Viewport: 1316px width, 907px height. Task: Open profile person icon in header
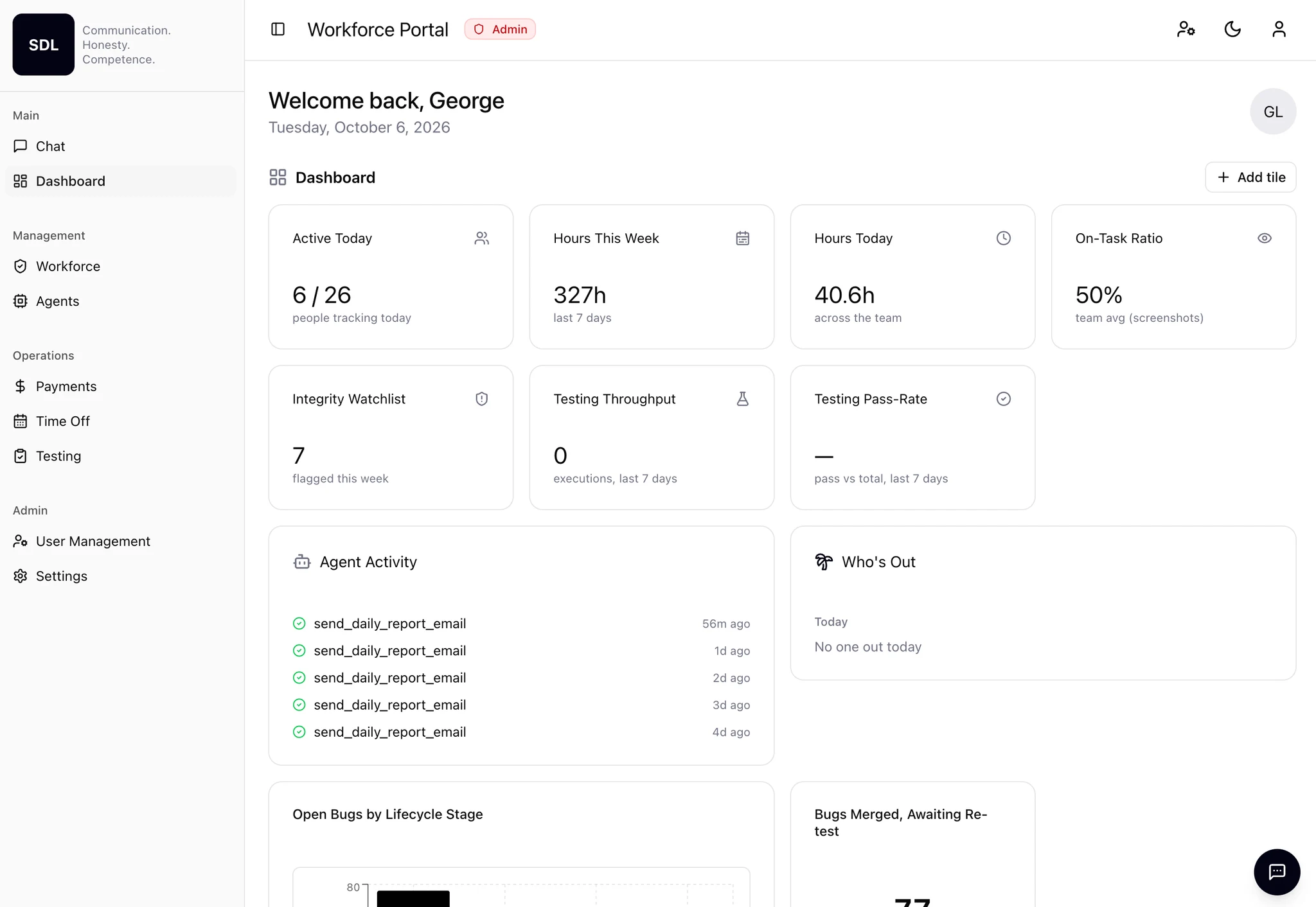click(1279, 30)
